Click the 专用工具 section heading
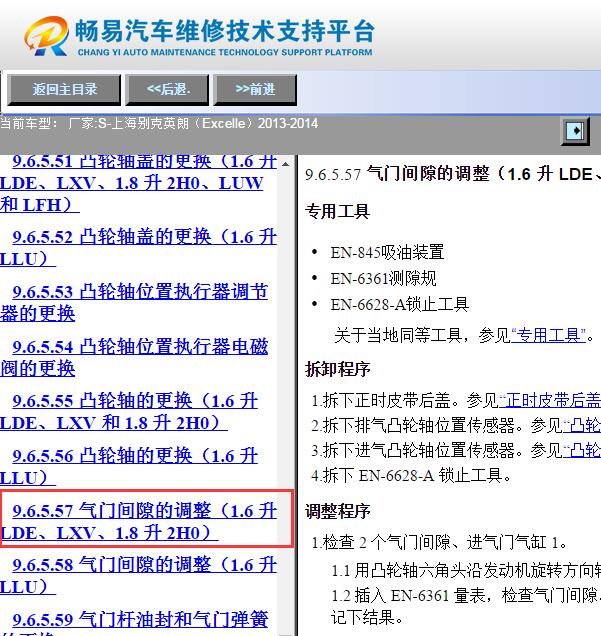601x636 pixels. click(337, 211)
